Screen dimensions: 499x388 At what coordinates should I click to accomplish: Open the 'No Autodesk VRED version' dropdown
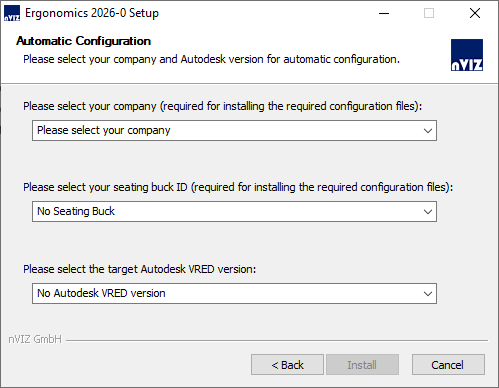234,293
